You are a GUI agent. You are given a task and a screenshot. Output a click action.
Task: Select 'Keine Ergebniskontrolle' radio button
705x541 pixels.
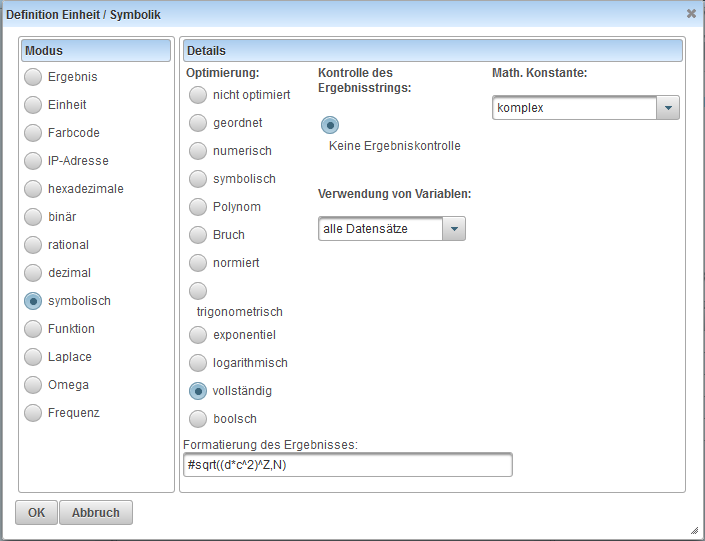pos(330,125)
